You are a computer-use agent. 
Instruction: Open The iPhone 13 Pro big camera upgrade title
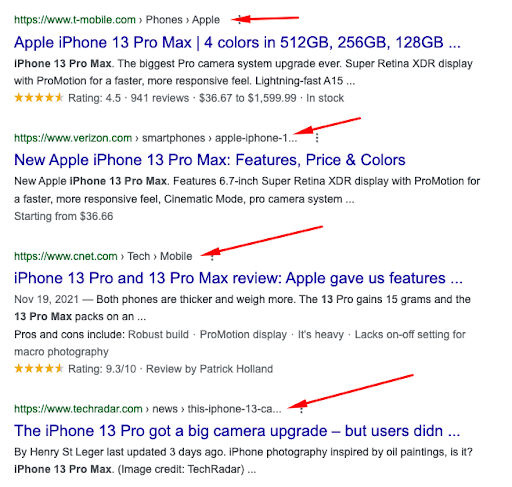coord(237,431)
